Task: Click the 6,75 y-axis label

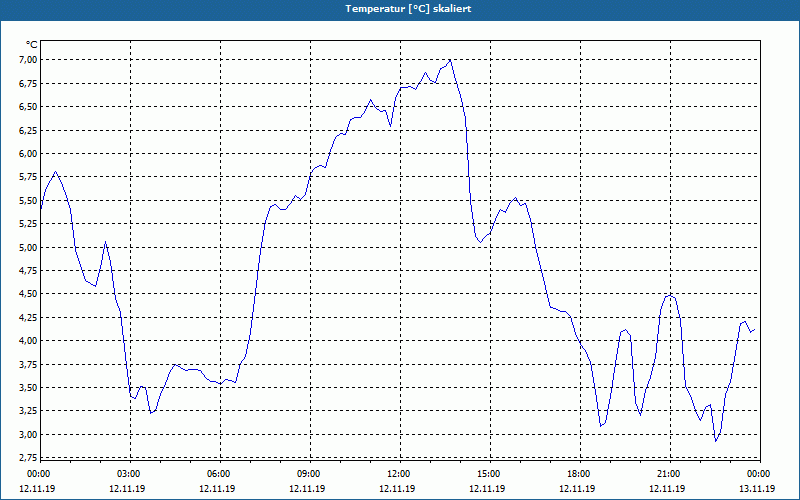Action: [29, 83]
